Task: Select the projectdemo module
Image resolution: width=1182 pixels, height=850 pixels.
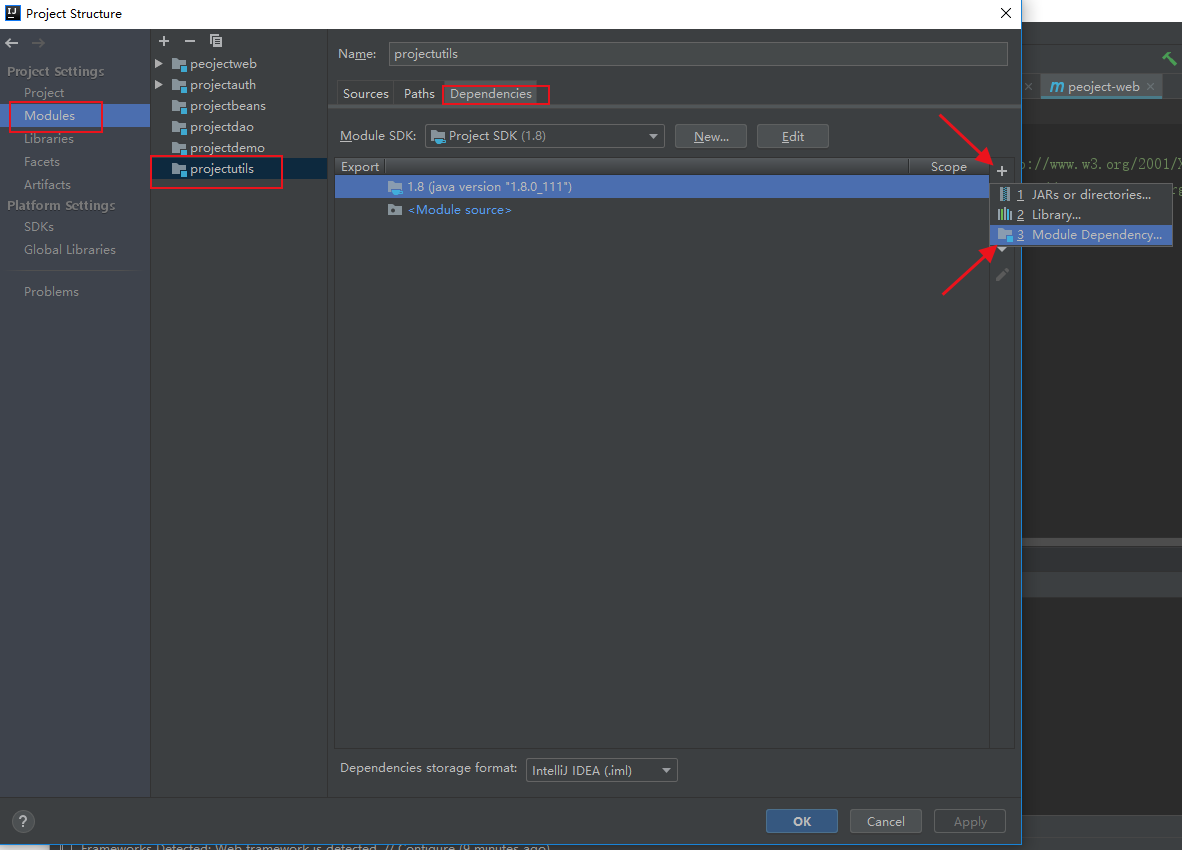Action: (x=227, y=148)
